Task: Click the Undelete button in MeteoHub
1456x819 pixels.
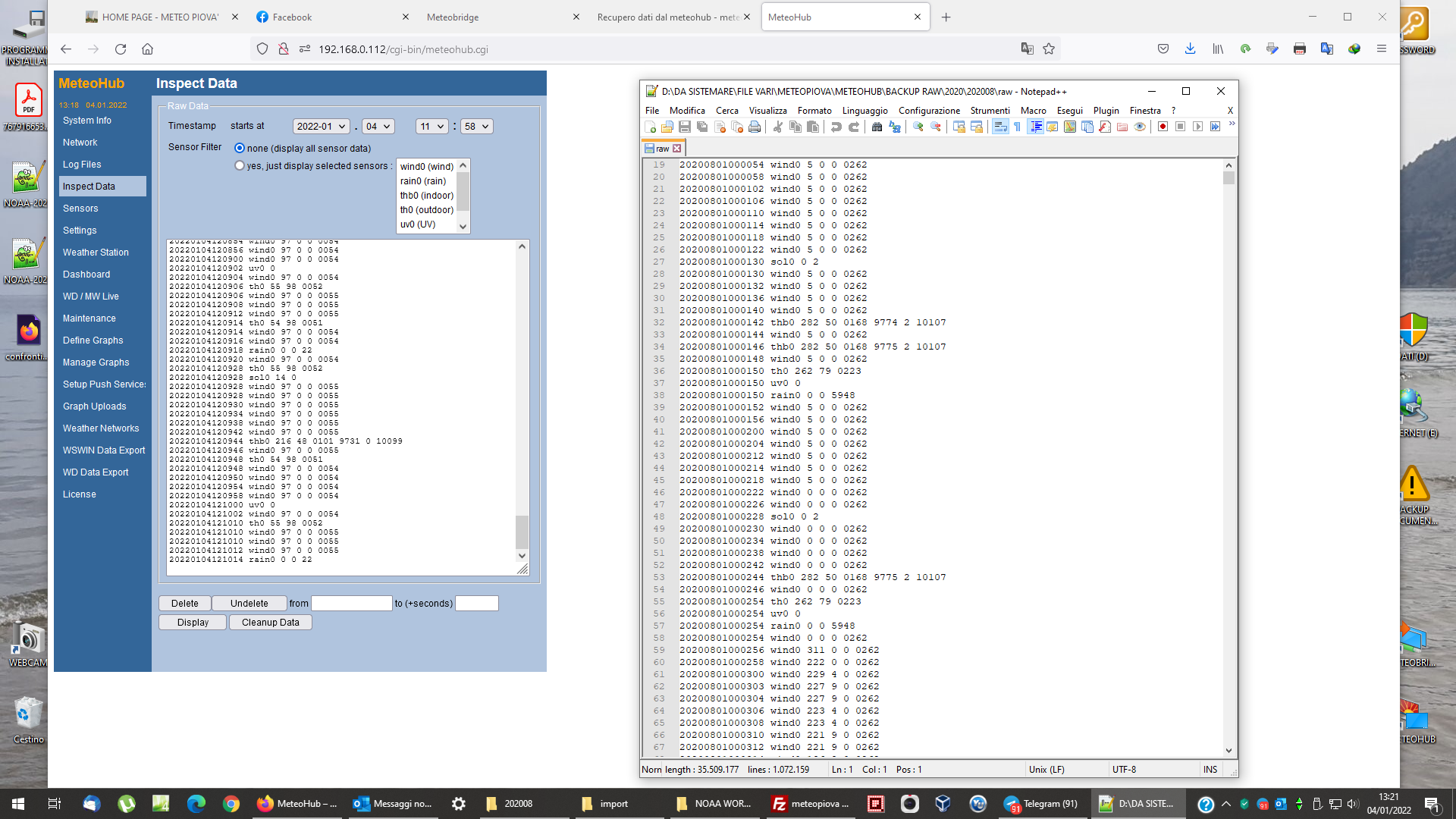Action: click(x=249, y=604)
